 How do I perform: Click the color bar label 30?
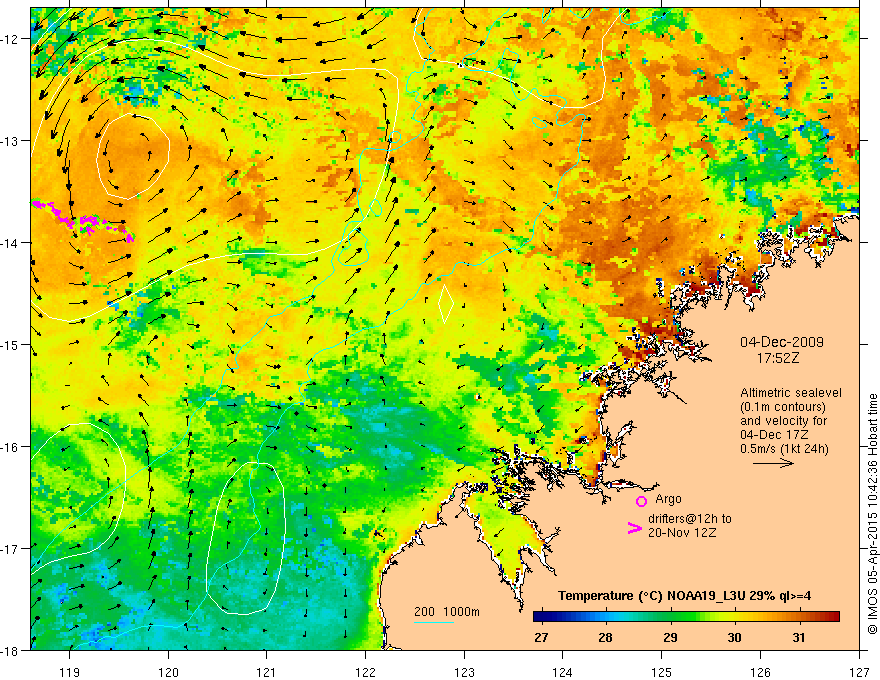coord(734,637)
